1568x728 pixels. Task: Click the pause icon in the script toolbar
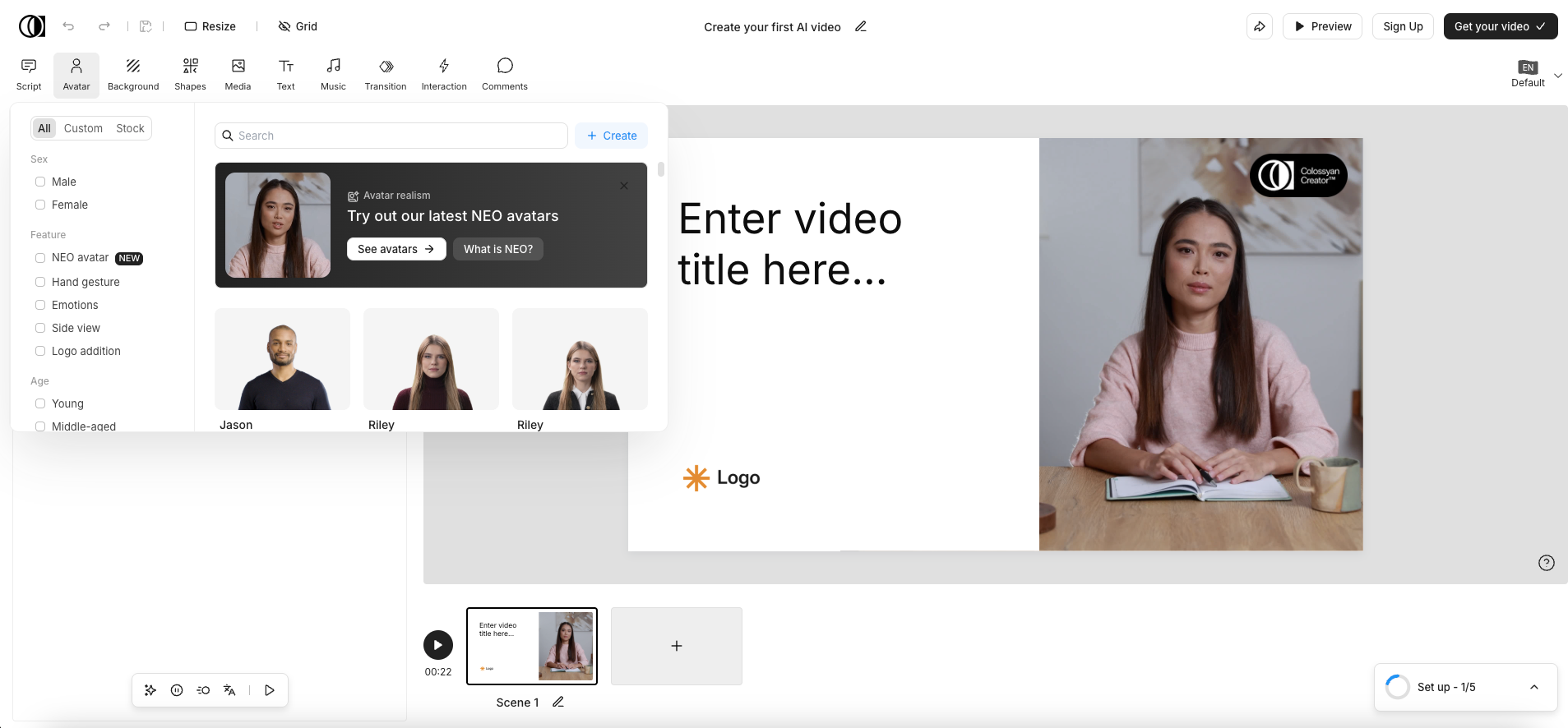[177, 690]
